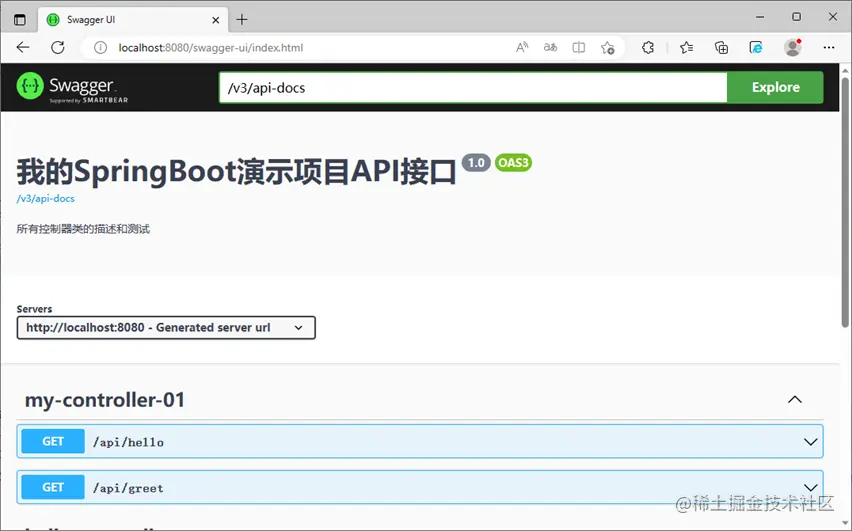Open the collections icon

tap(721, 48)
